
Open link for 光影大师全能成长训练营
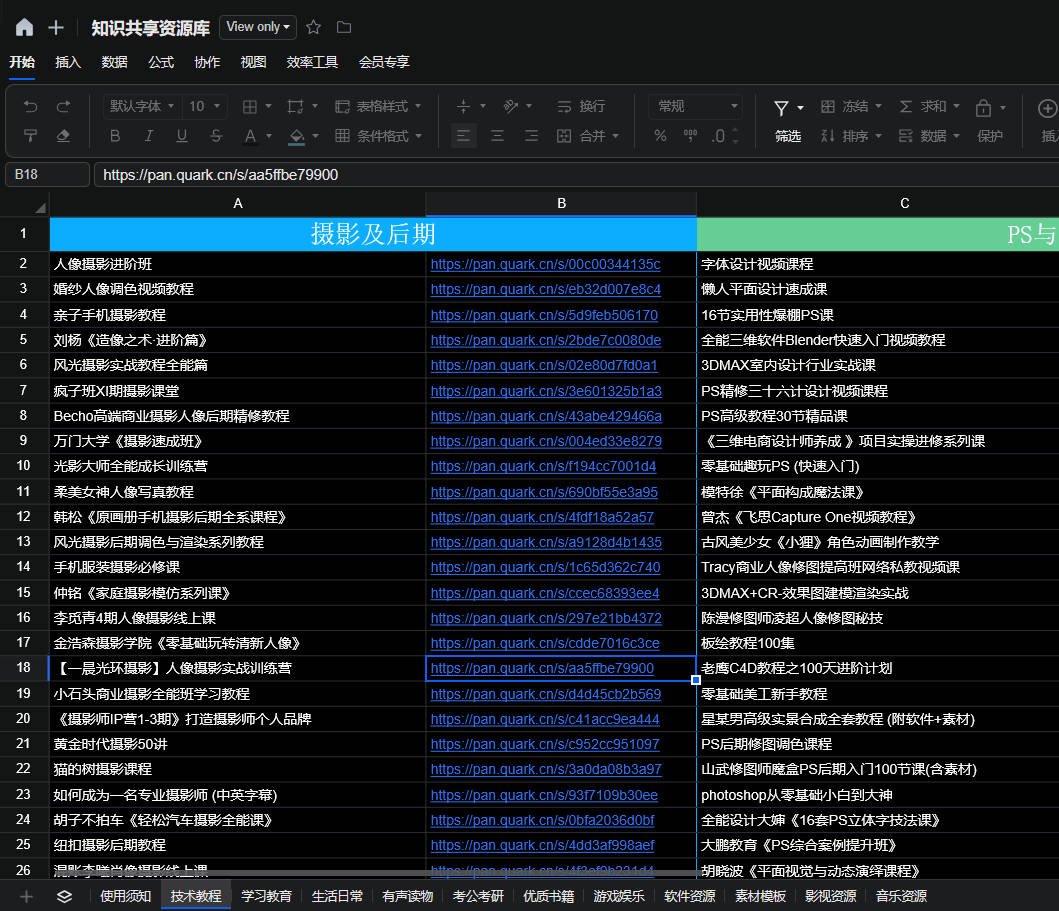[543, 466]
